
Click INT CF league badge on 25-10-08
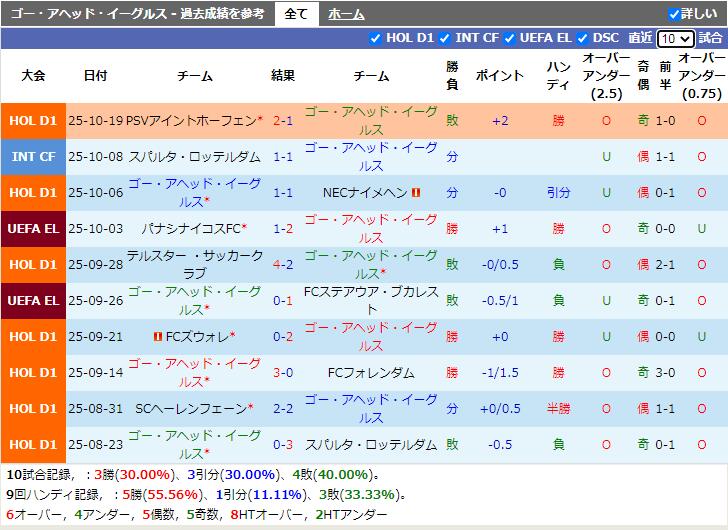pos(33,157)
